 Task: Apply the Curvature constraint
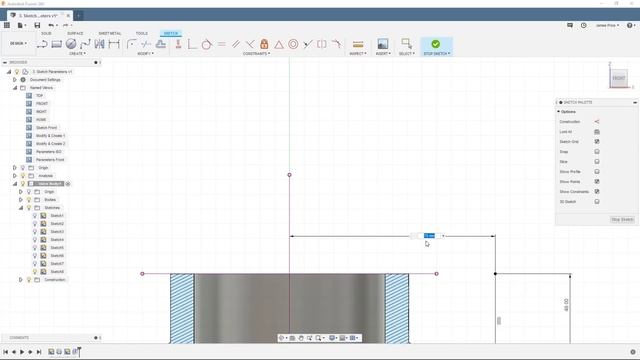[x=336, y=44]
